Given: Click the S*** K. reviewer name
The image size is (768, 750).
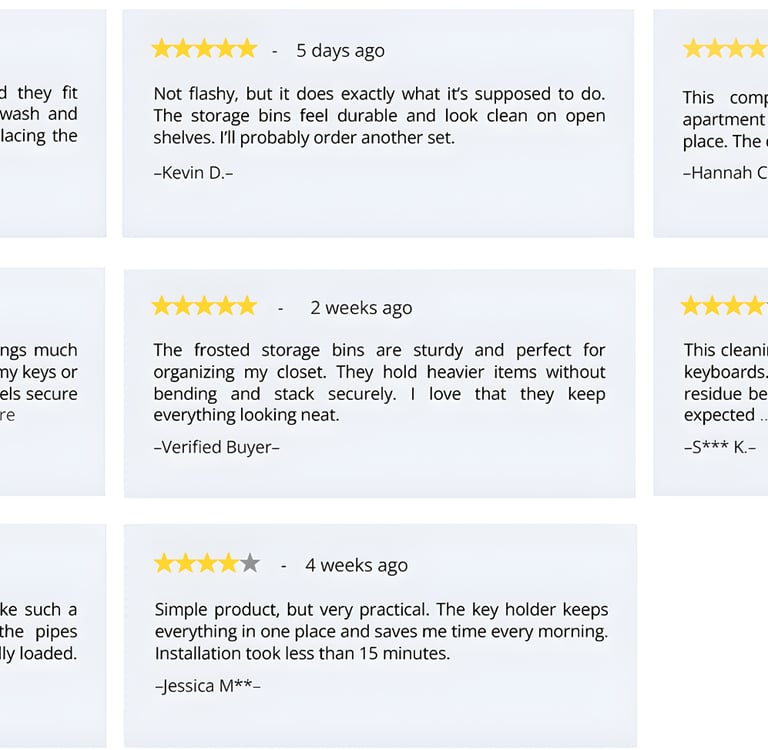Looking at the screenshot, I should pos(720,447).
